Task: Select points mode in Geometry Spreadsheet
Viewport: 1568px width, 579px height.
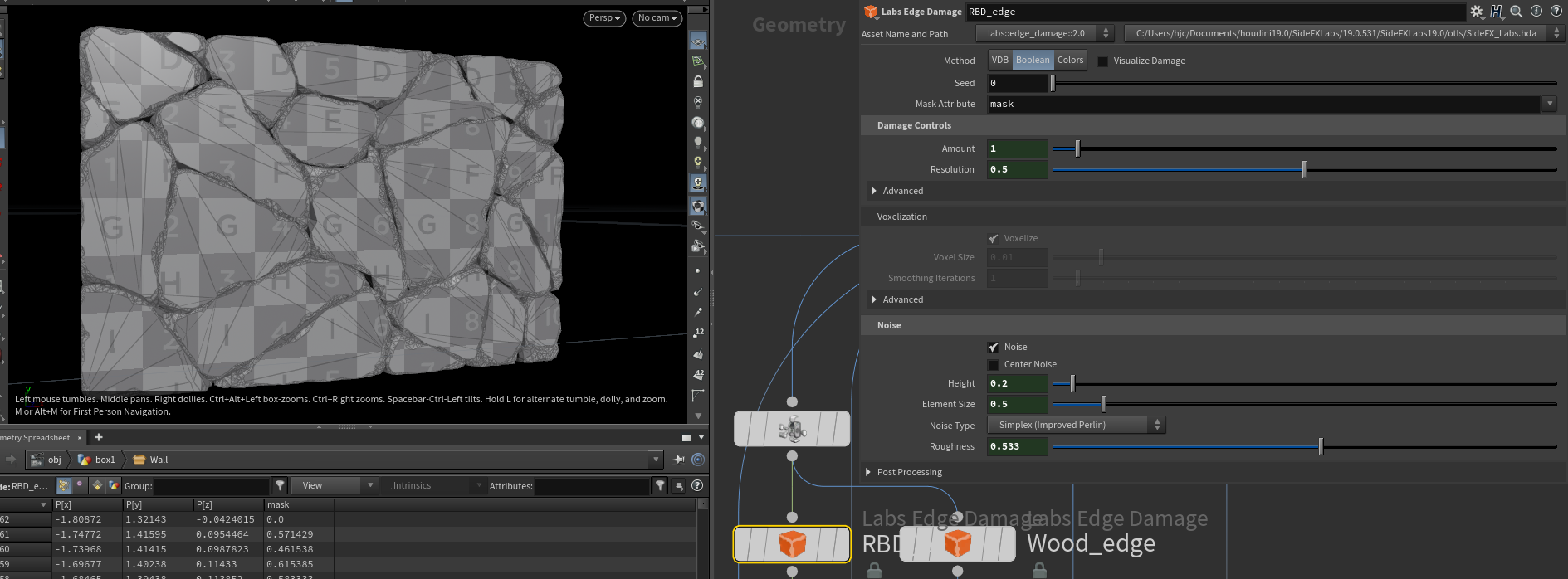Action: point(64,485)
